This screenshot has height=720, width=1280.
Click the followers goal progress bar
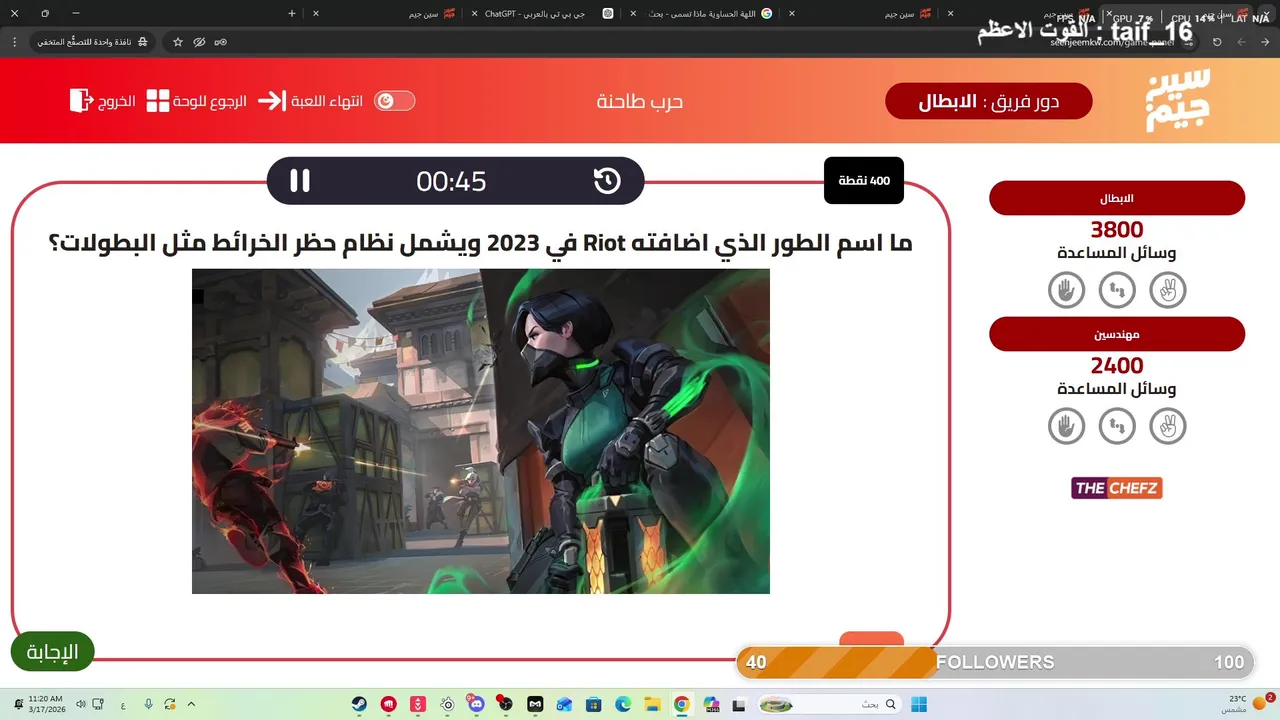click(x=995, y=662)
